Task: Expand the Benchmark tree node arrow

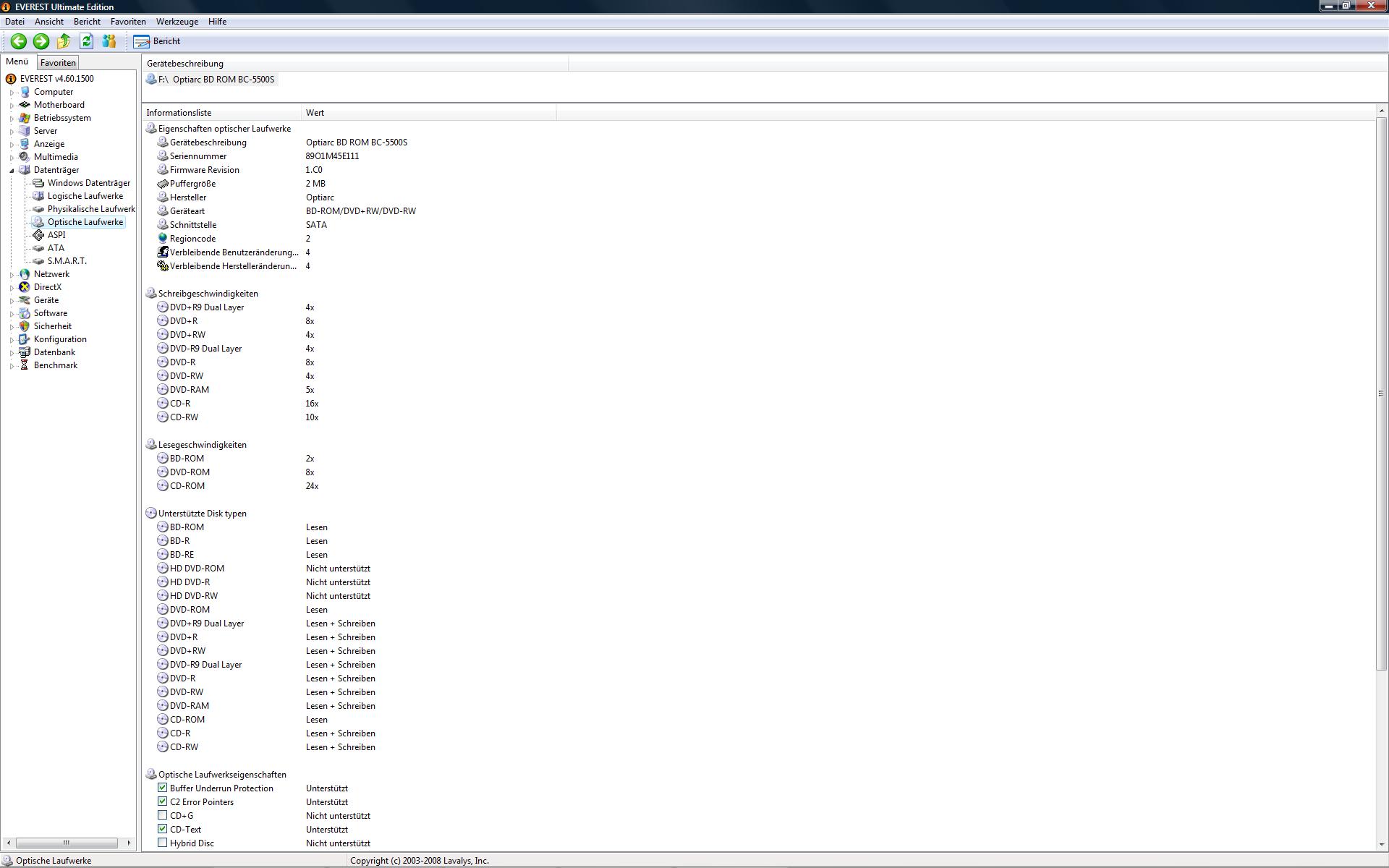Action: (12, 366)
